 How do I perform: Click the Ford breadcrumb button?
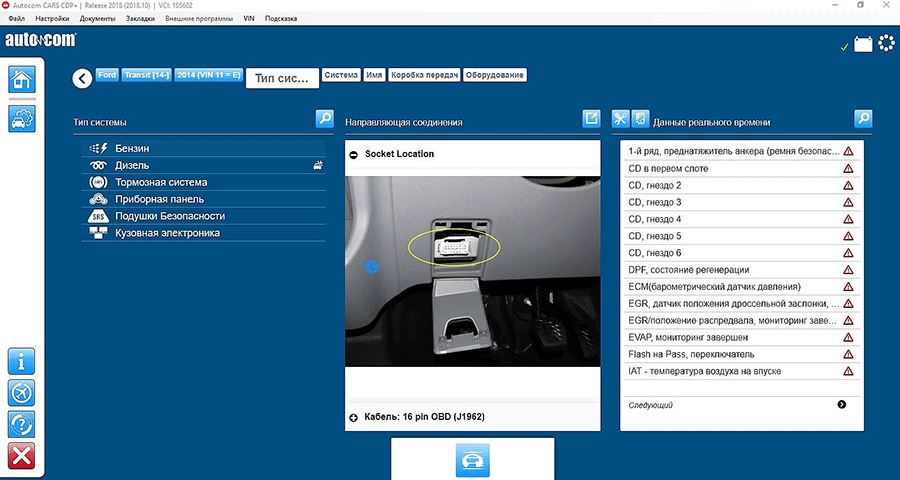pos(107,75)
